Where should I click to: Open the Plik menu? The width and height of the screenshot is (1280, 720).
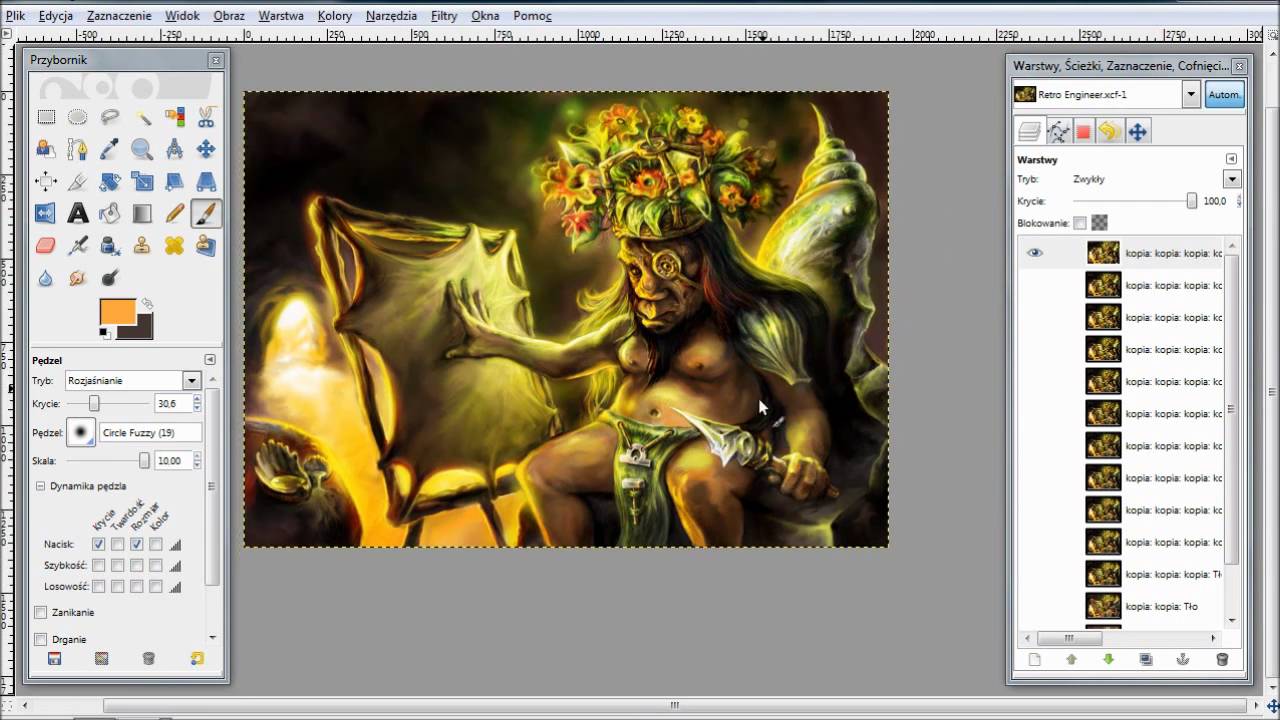click(x=15, y=16)
